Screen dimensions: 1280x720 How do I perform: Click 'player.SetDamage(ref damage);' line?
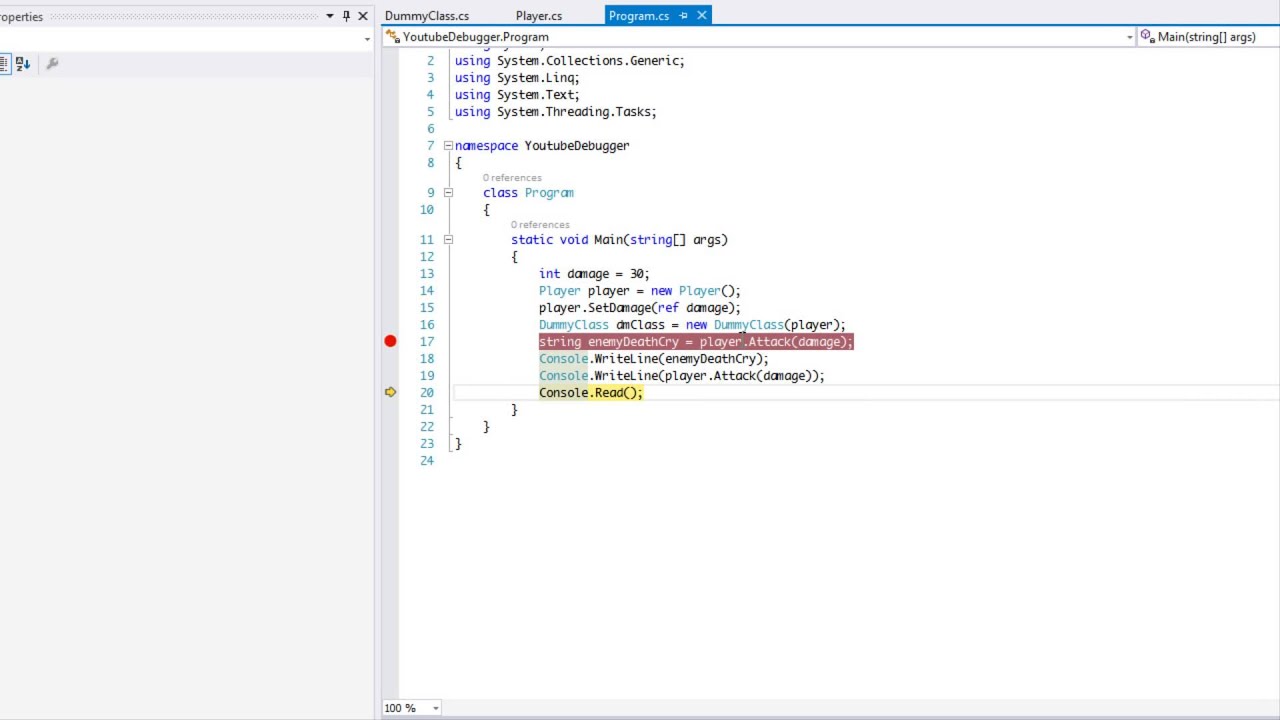pos(640,308)
